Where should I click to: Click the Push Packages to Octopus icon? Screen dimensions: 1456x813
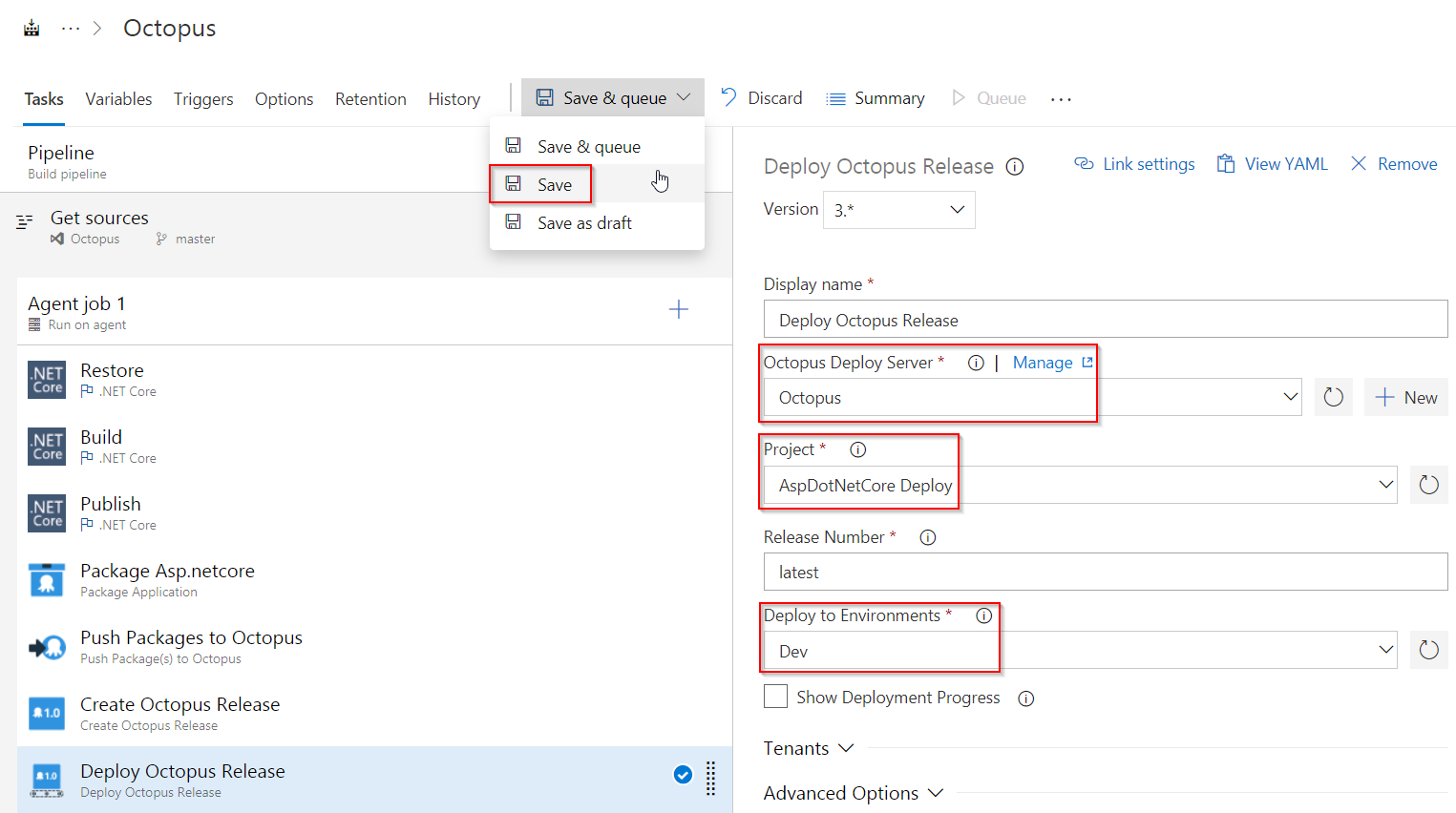click(47, 647)
